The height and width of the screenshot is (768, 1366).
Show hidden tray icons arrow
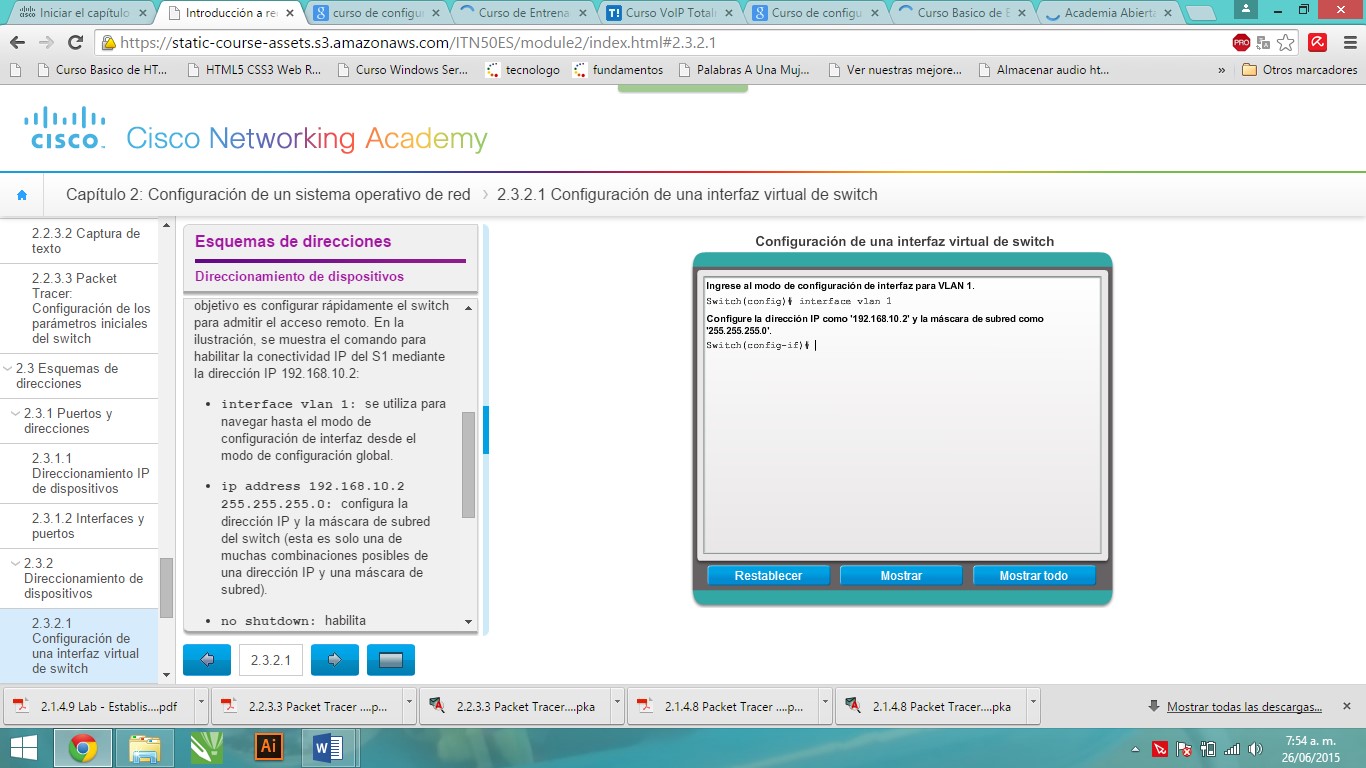(1136, 748)
